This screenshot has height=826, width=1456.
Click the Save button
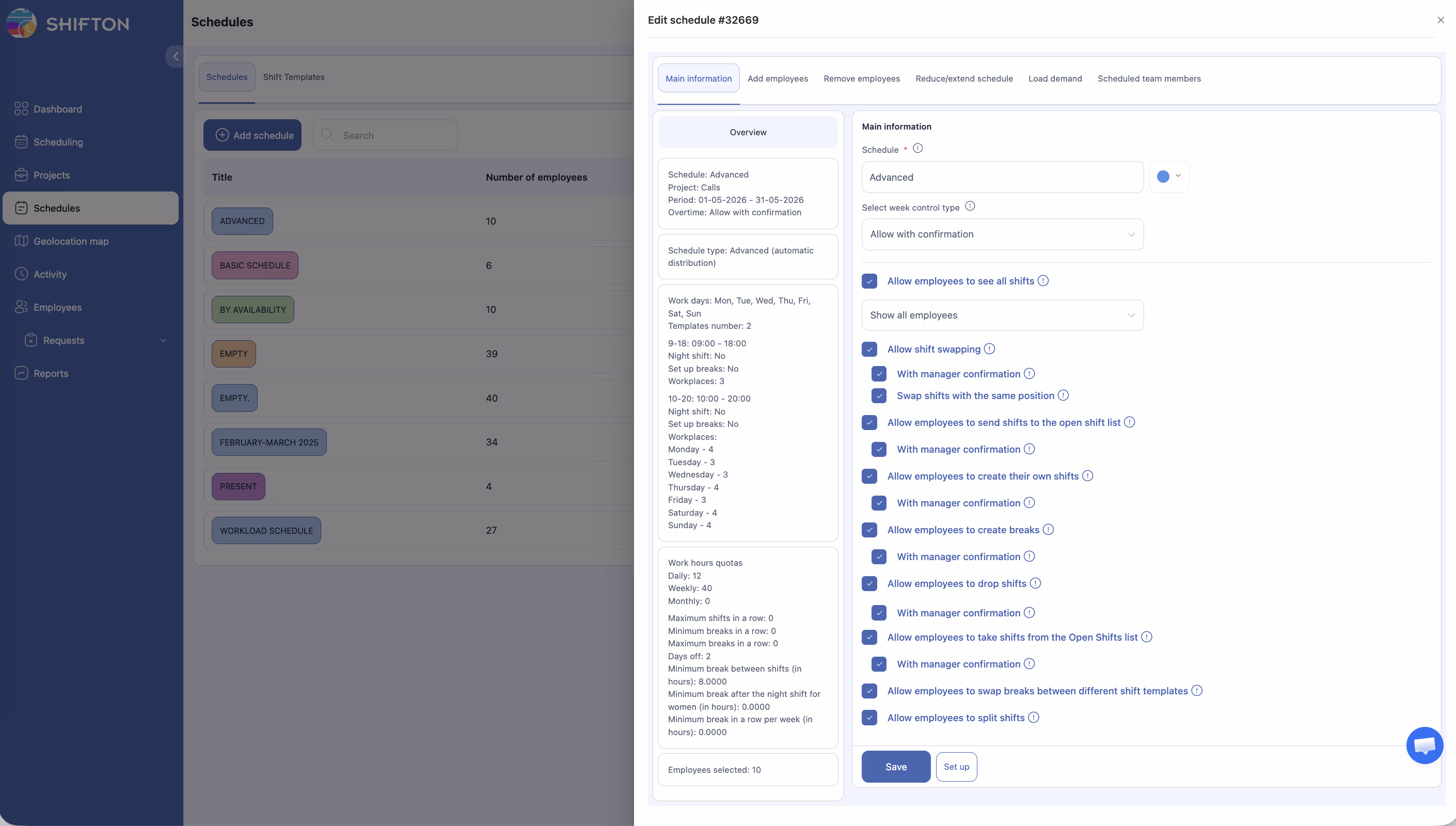(896, 767)
